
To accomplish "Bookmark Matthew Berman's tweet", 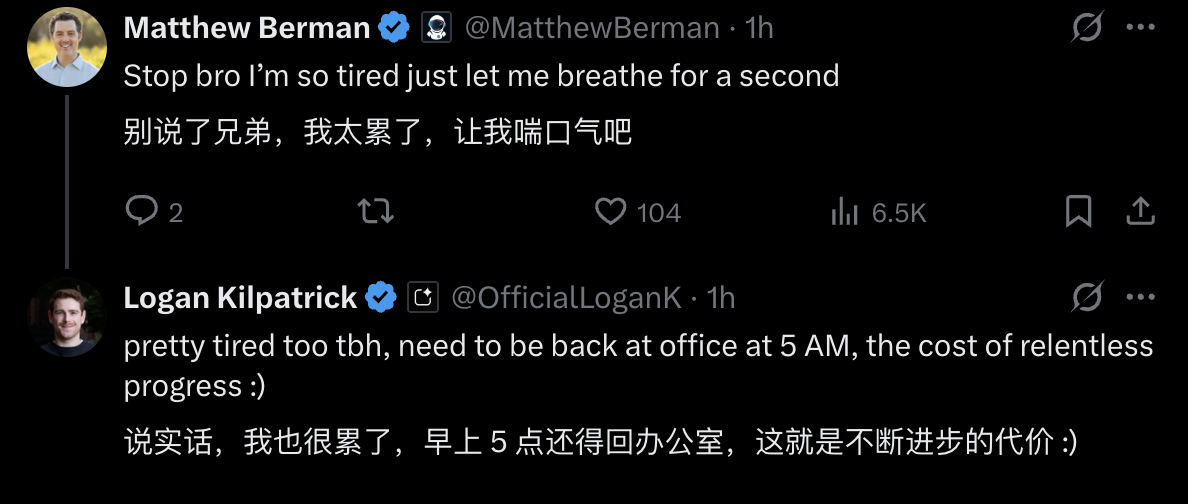I will tap(1078, 211).
